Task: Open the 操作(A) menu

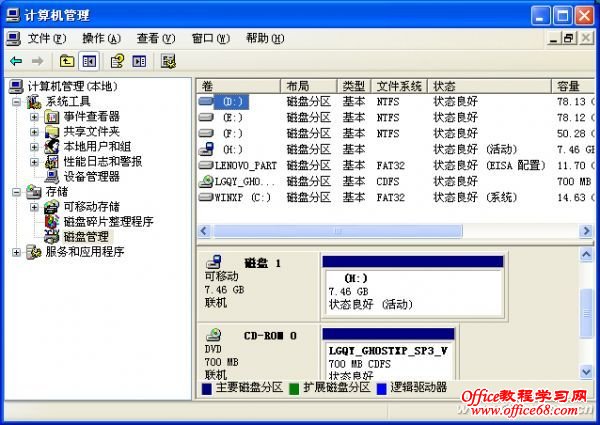Action: pos(101,38)
